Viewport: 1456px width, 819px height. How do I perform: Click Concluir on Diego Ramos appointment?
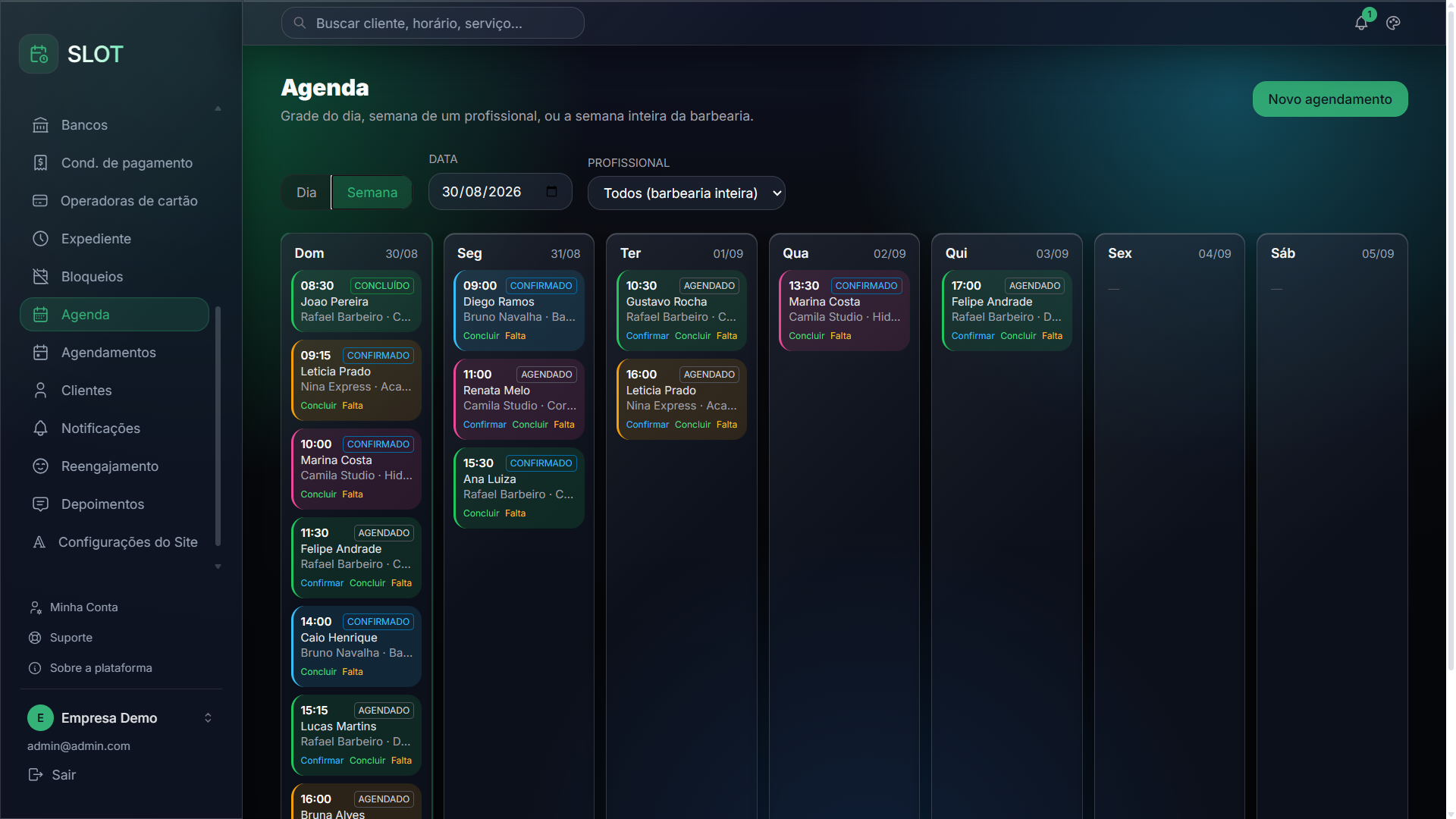pos(482,336)
